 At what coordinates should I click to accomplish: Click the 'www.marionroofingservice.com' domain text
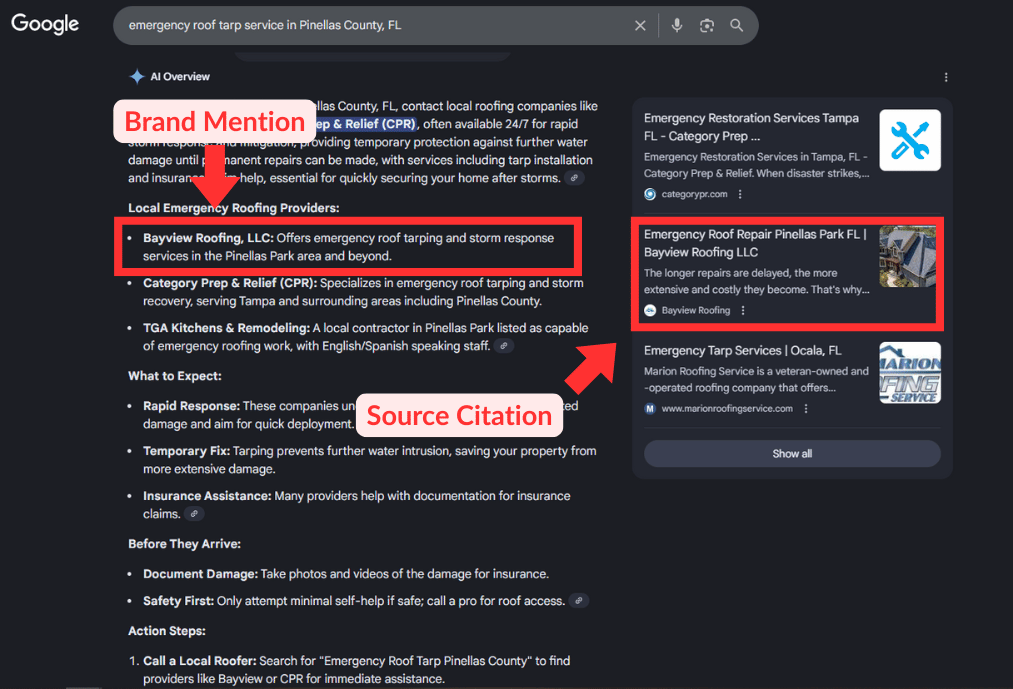point(727,408)
